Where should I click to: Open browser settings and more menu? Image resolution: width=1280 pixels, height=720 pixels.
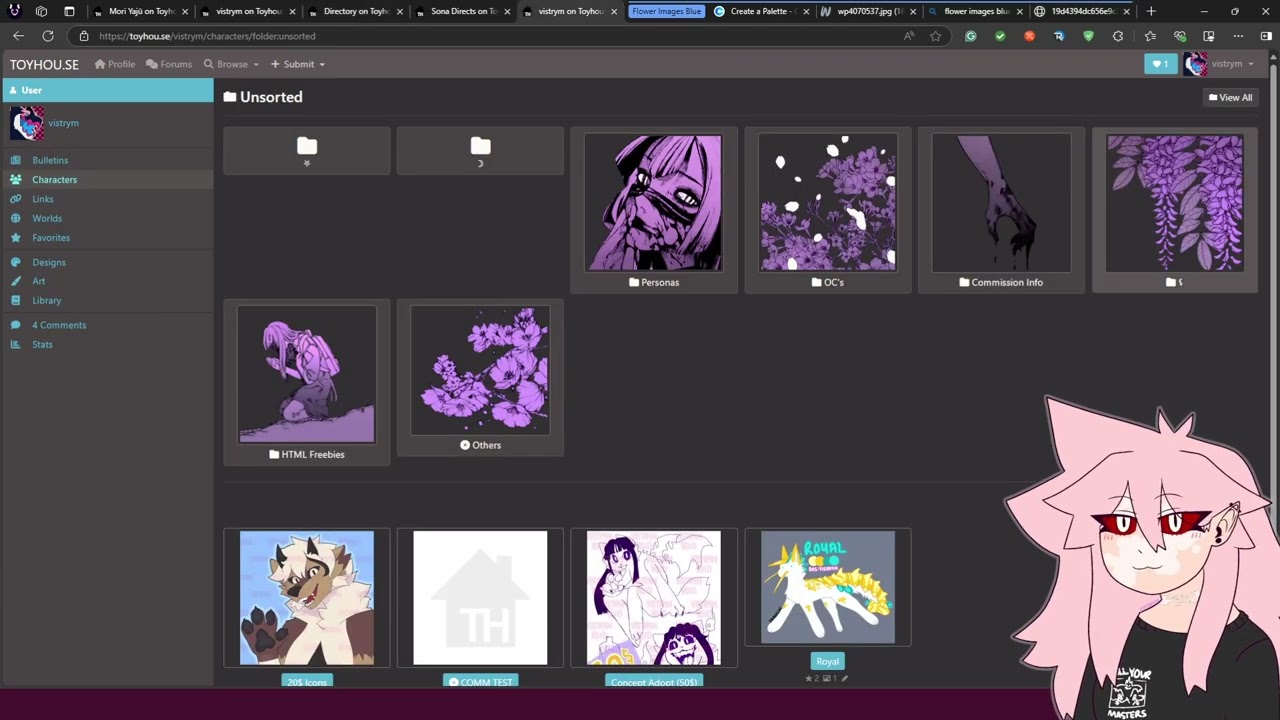[x=1238, y=36]
